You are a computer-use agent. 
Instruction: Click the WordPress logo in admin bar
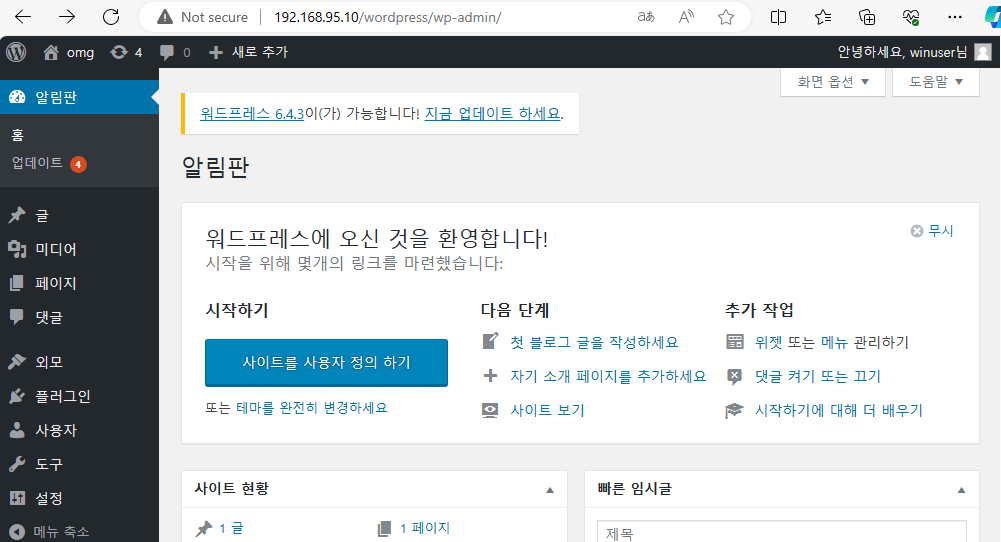coord(16,52)
